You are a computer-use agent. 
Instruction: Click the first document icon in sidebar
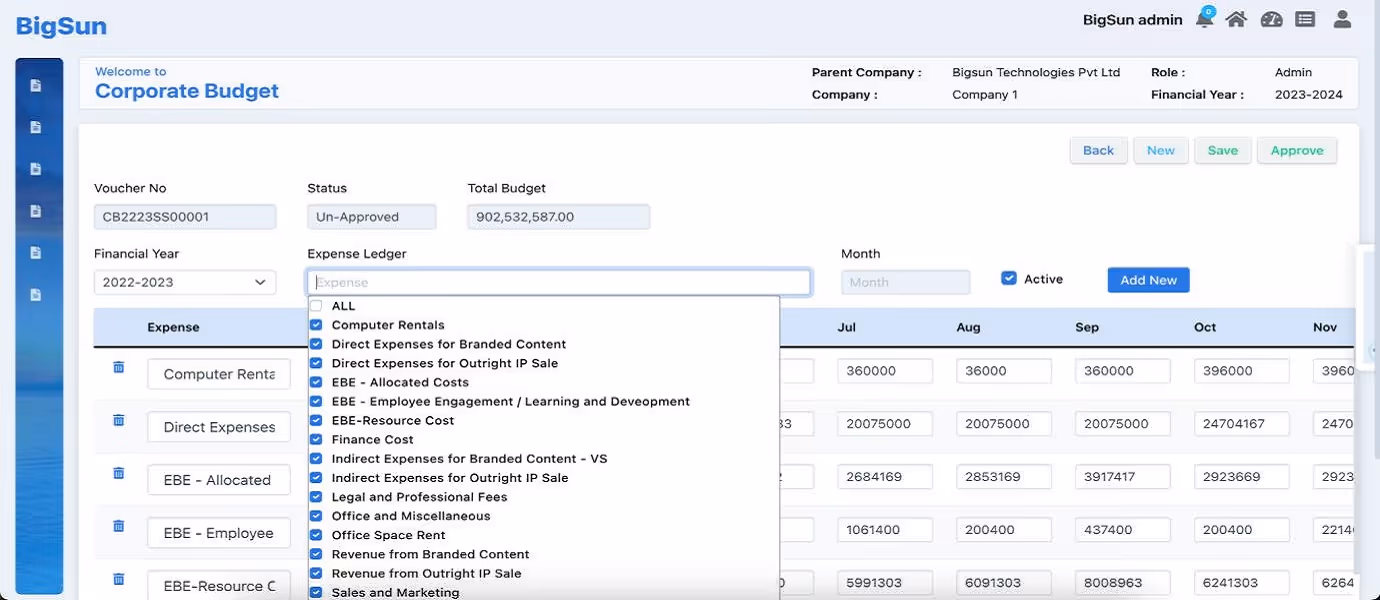(36, 85)
